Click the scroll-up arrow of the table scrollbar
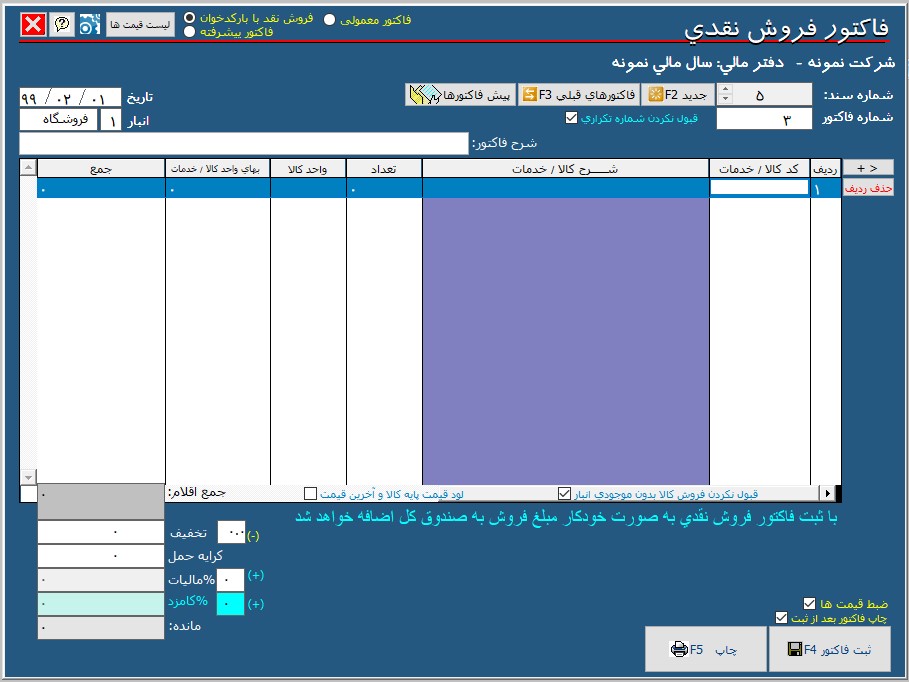Screen dimensions: 909x682 [x=28, y=167]
